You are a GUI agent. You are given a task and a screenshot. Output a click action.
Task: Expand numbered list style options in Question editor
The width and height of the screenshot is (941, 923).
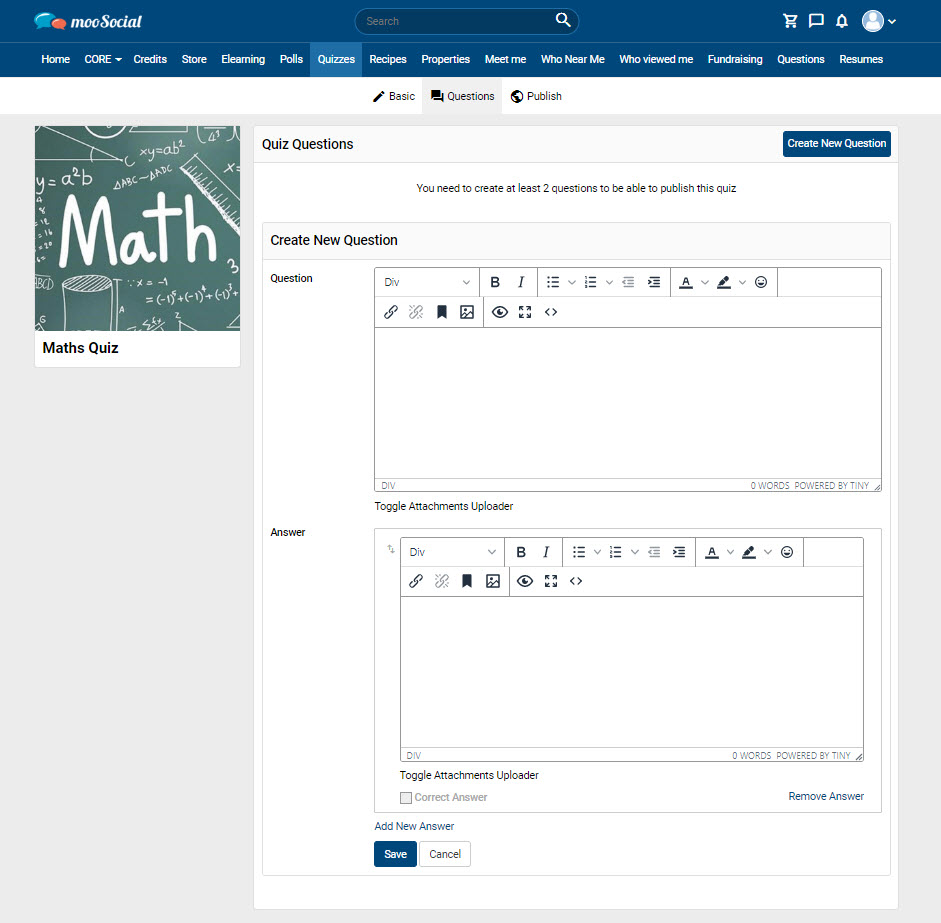point(609,282)
